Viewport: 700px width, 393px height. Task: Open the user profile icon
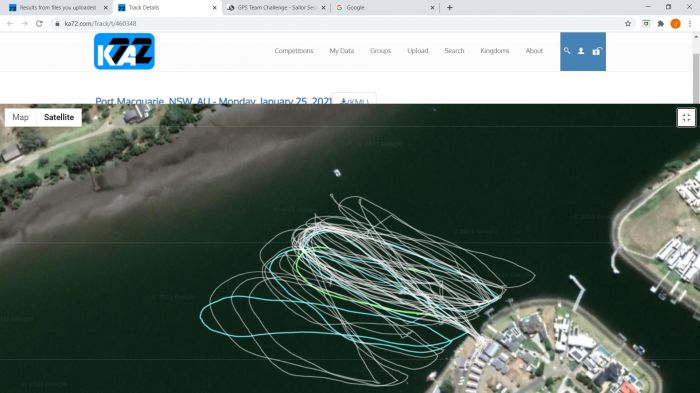[581, 51]
